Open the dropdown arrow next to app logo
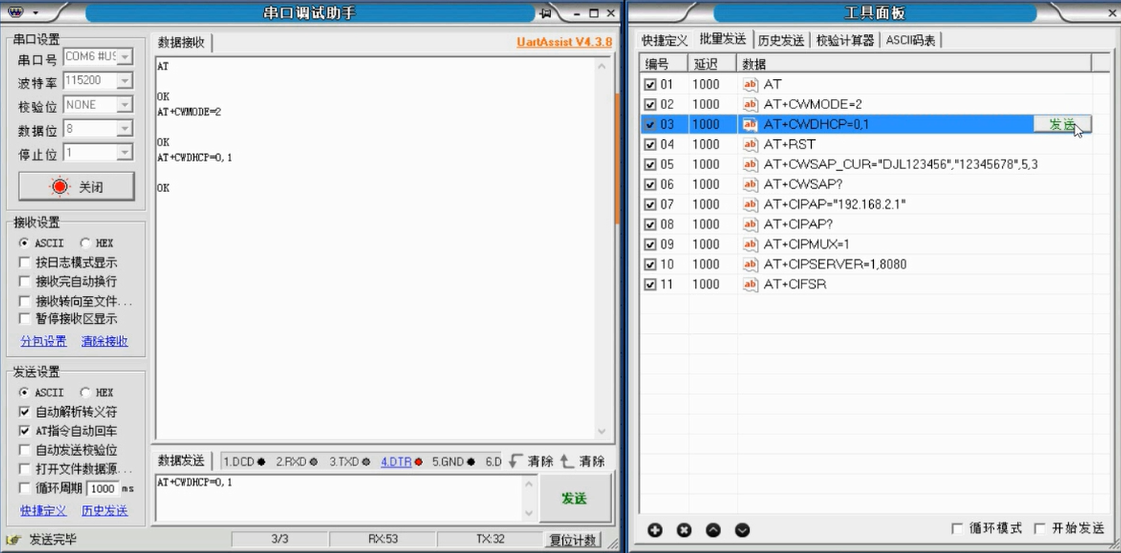This screenshot has width=1121, height=553. coord(35,13)
